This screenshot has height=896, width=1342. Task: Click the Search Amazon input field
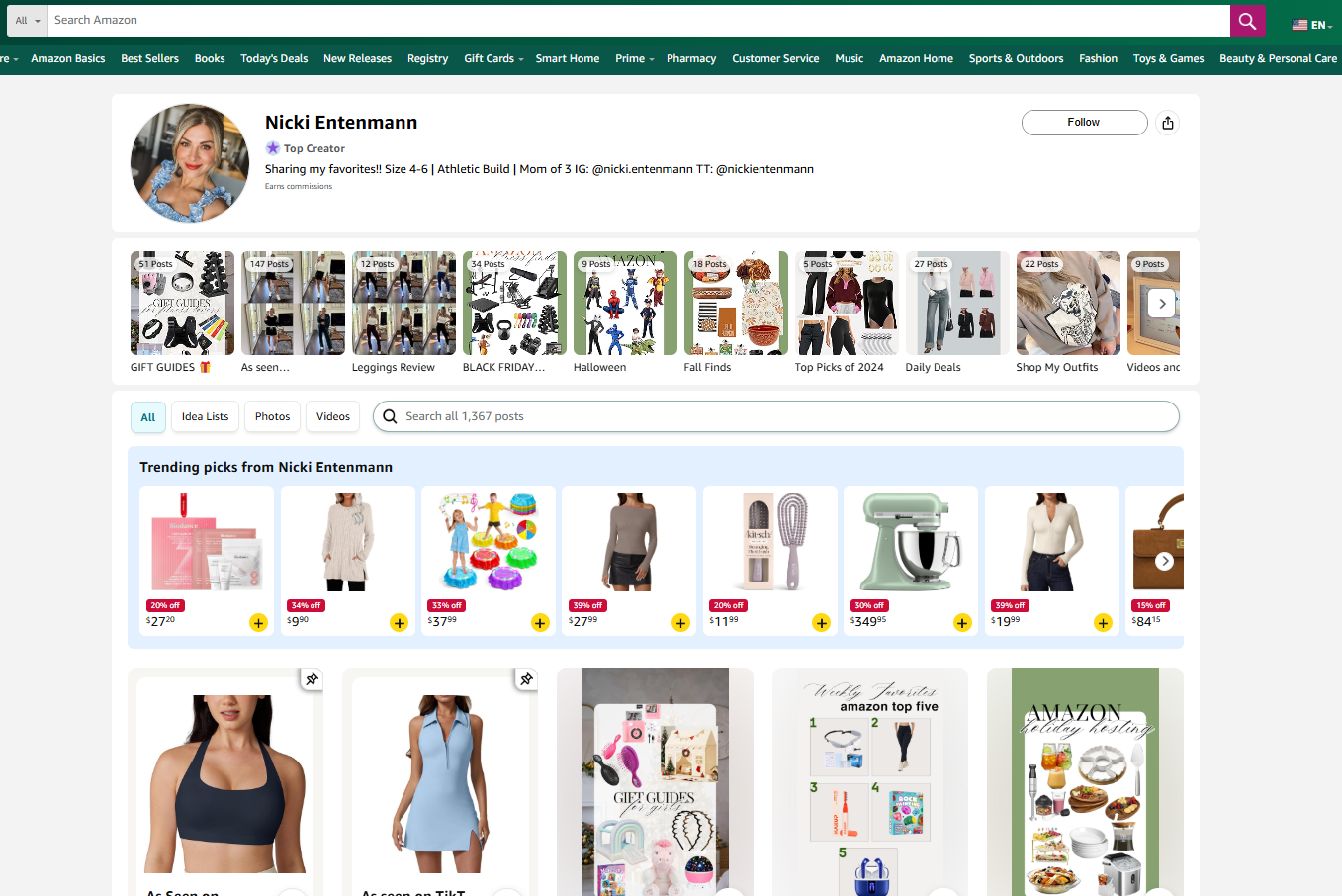tap(639, 21)
